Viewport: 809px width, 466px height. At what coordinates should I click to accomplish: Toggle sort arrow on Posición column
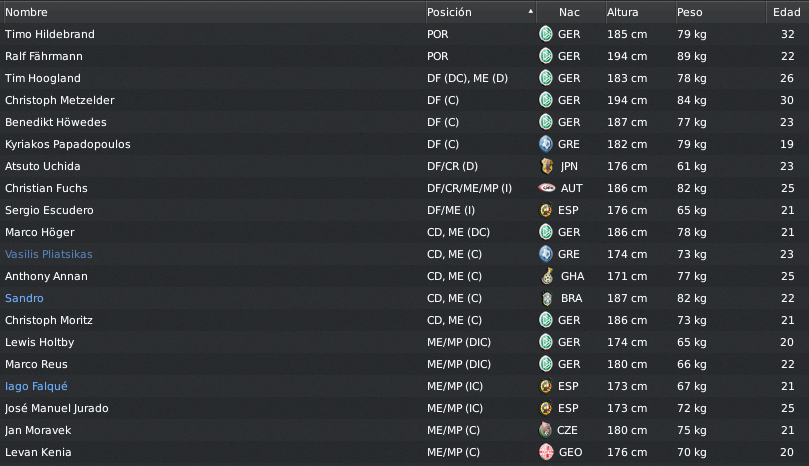point(530,11)
